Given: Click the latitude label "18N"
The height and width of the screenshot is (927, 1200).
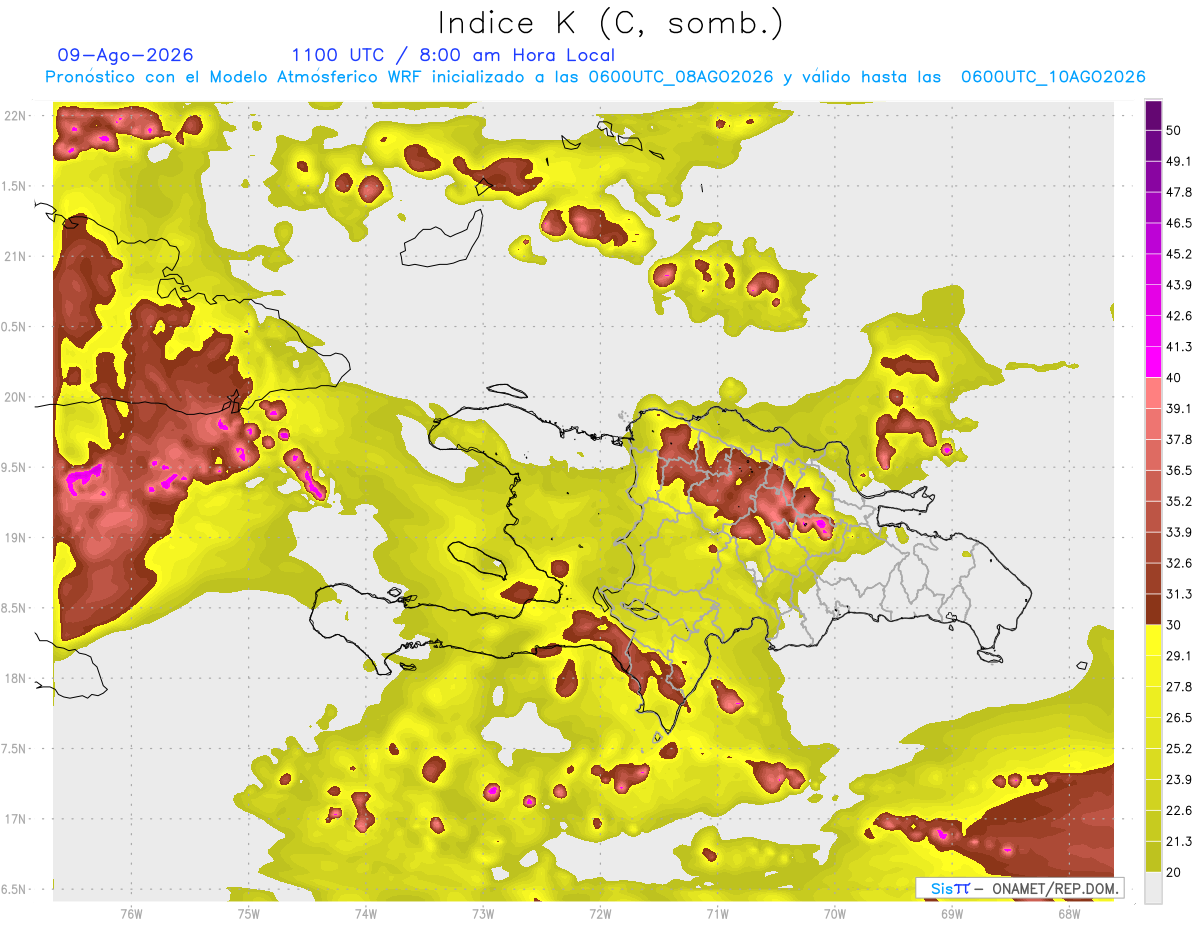Looking at the screenshot, I should 15,679.
